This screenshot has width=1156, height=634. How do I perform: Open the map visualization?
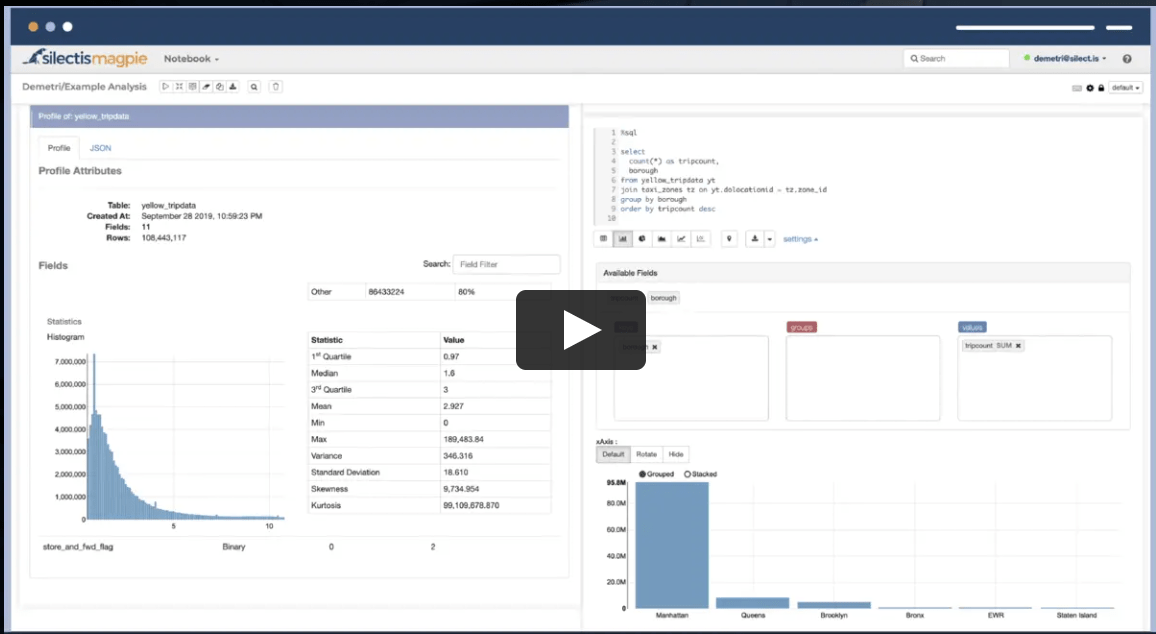[x=729, y=238]
